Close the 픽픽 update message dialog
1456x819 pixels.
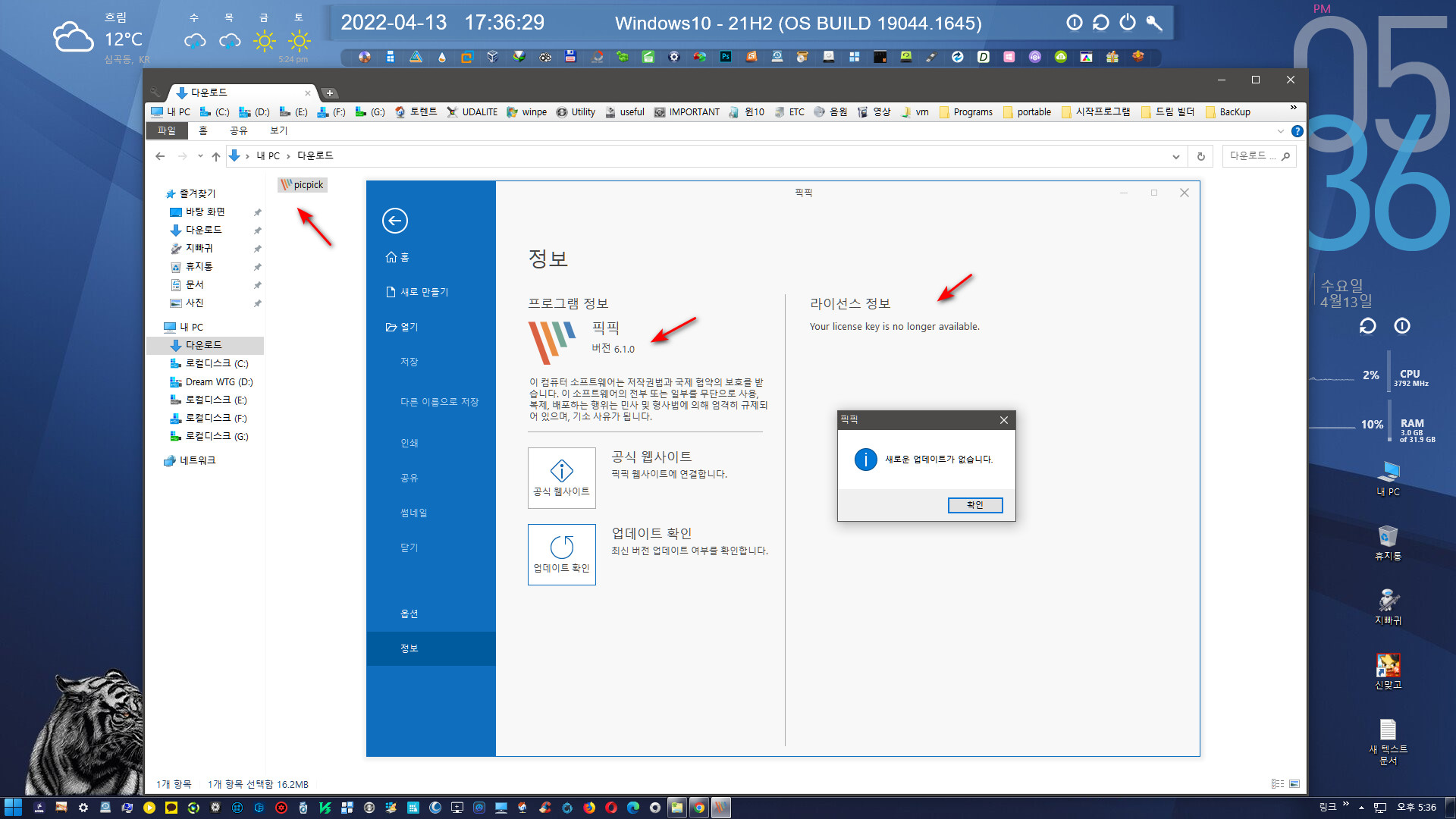1004,420
